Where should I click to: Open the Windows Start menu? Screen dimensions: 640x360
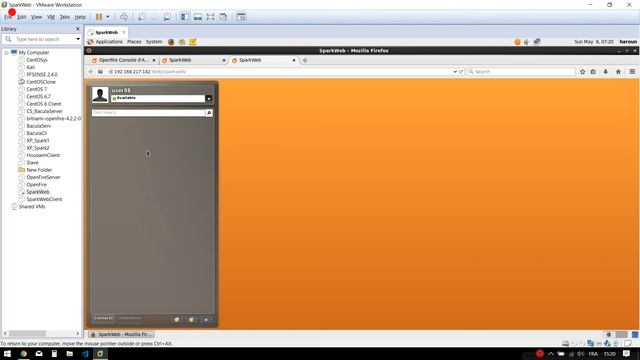[x=7, y=354]
